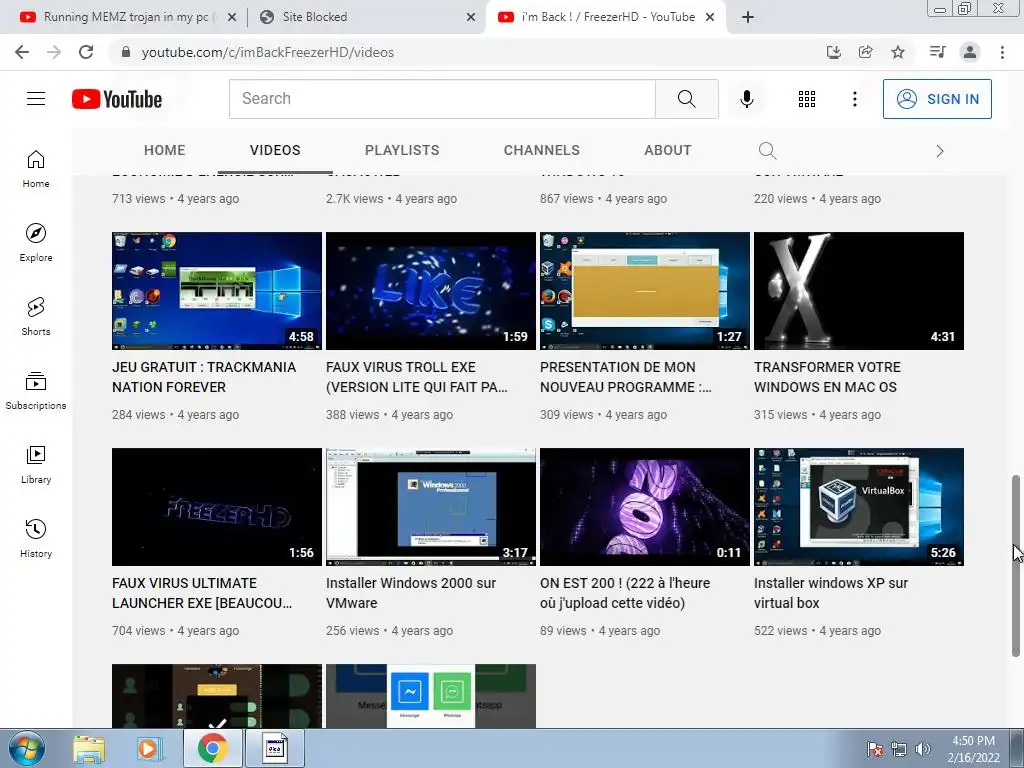Click the magnifier search button
This screenshot has width=1024, height=768.
tap(686, 99)
